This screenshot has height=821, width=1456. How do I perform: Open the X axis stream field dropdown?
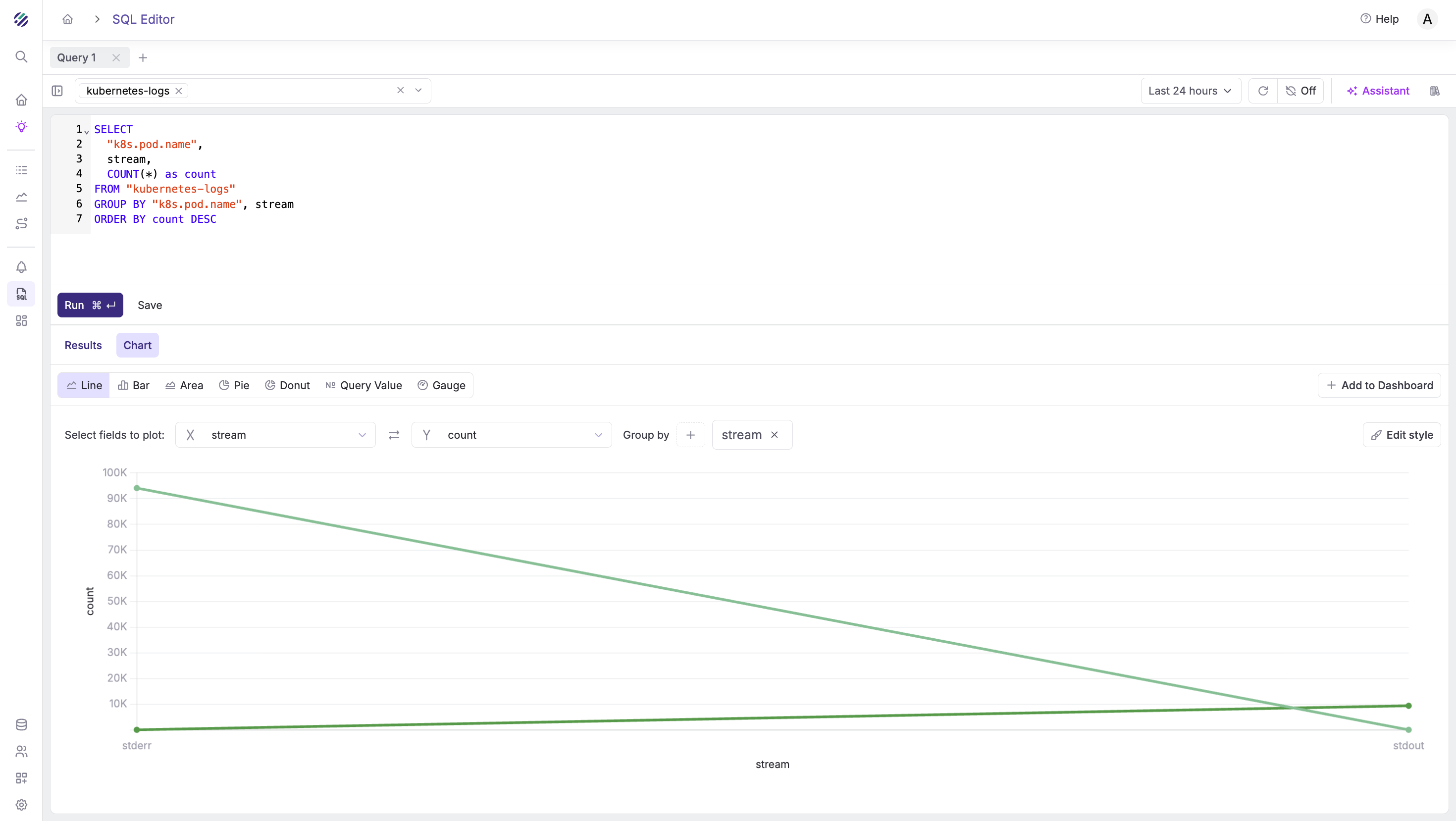(x=275, y=434)
